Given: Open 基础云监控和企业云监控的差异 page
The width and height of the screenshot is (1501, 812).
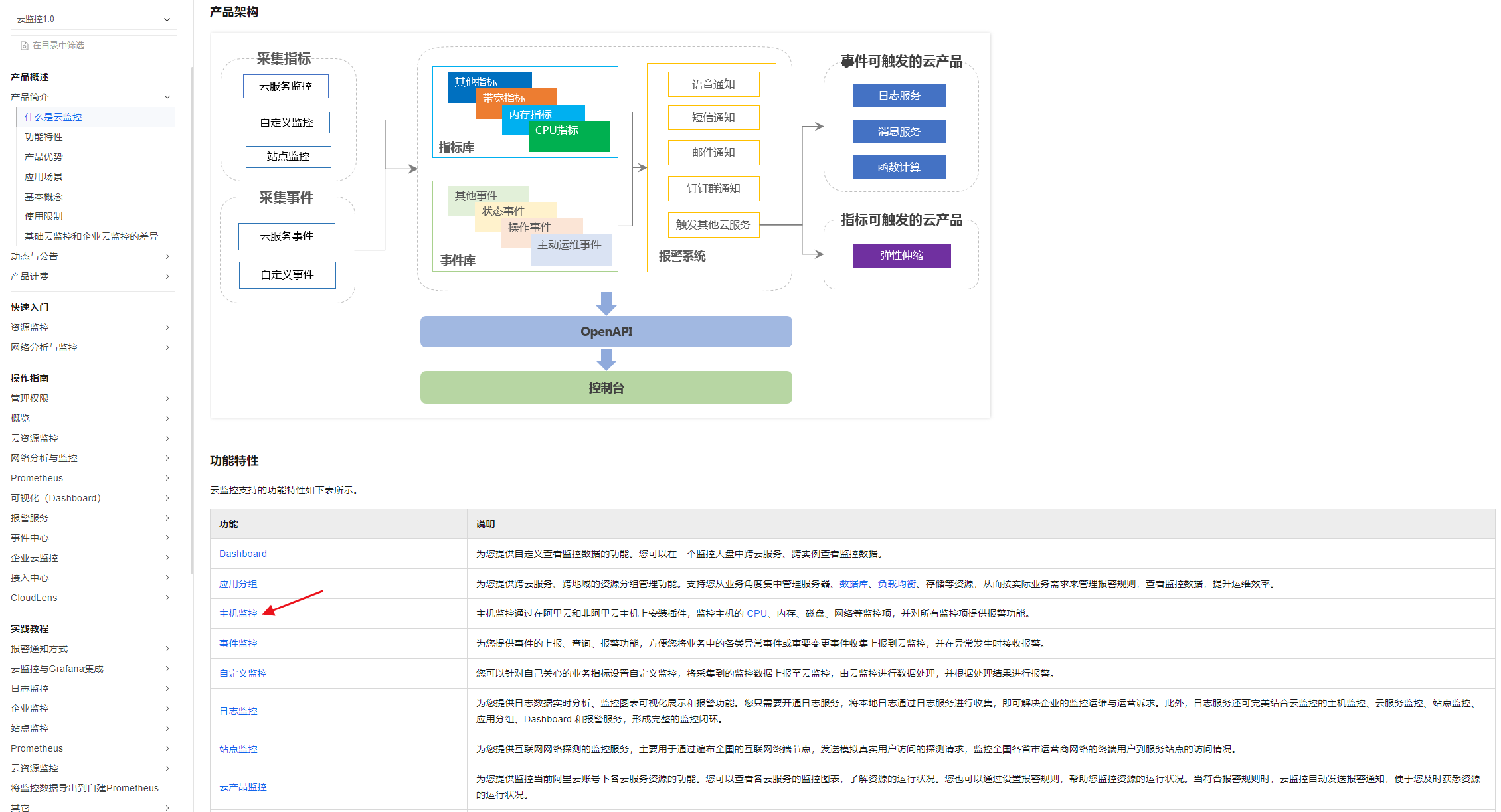Looking at the screenshot, I should click(x=92, y=236).
